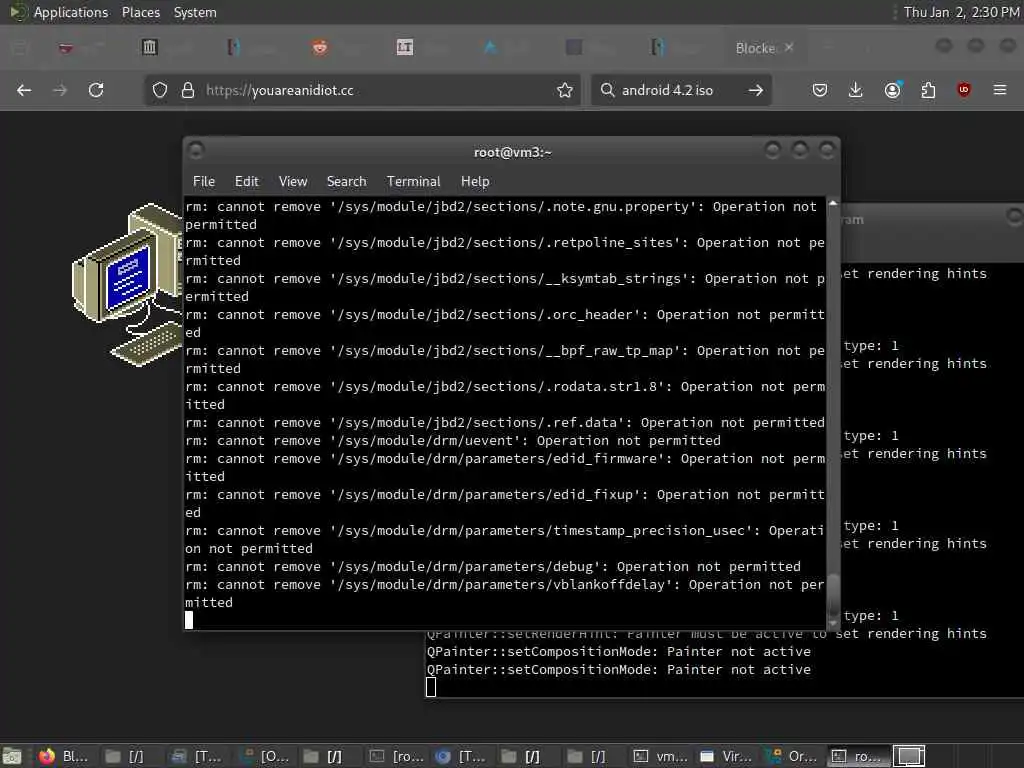
Task: Switch to the Internet Archive tab
Action: [x=150, y=47]
